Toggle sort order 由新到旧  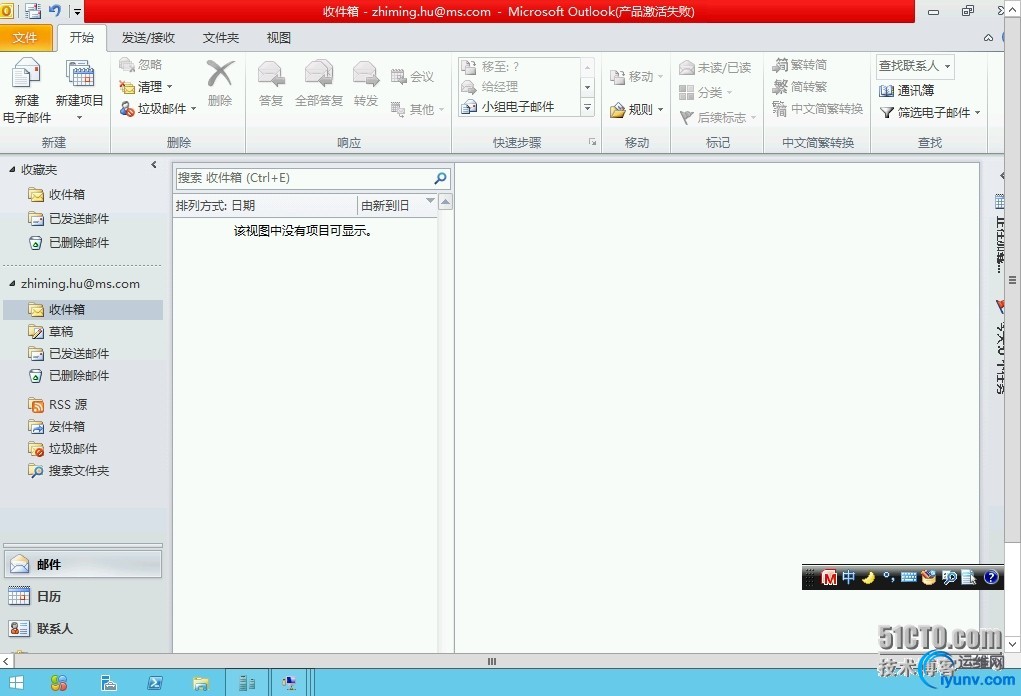point(385,206)
